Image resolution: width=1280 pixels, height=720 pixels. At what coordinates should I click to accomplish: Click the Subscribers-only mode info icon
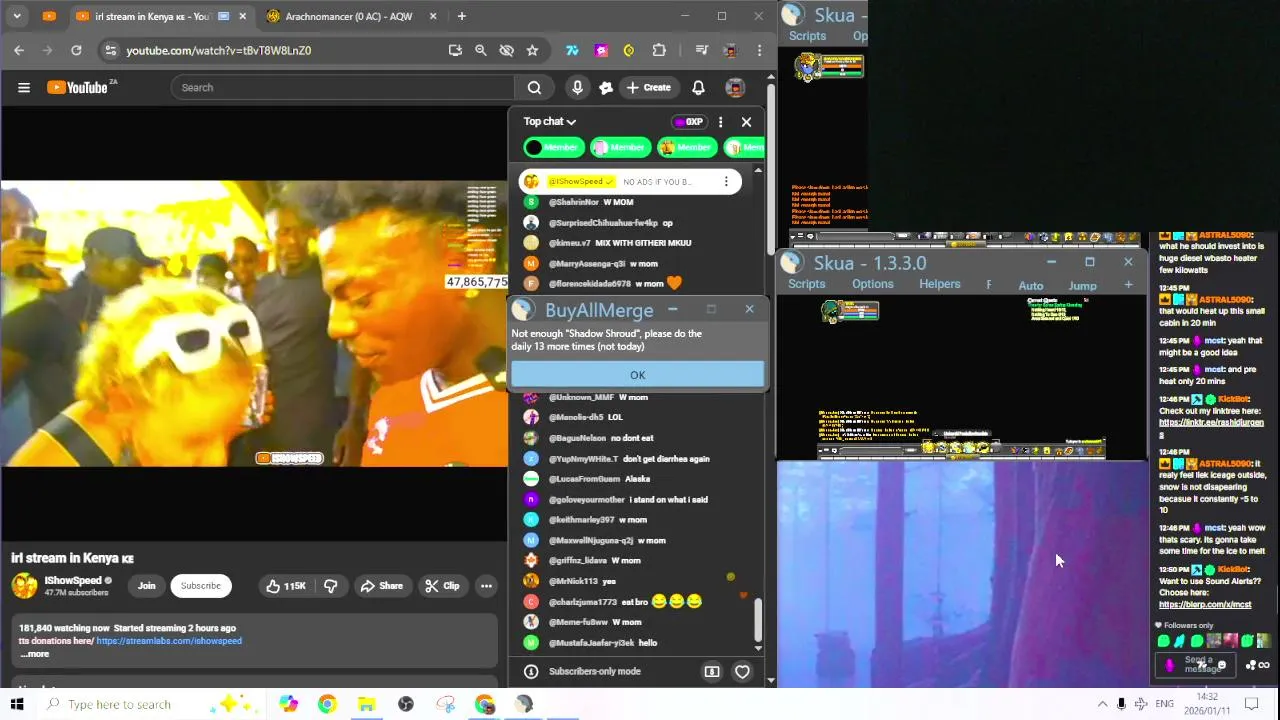click(x=531, y=672)
